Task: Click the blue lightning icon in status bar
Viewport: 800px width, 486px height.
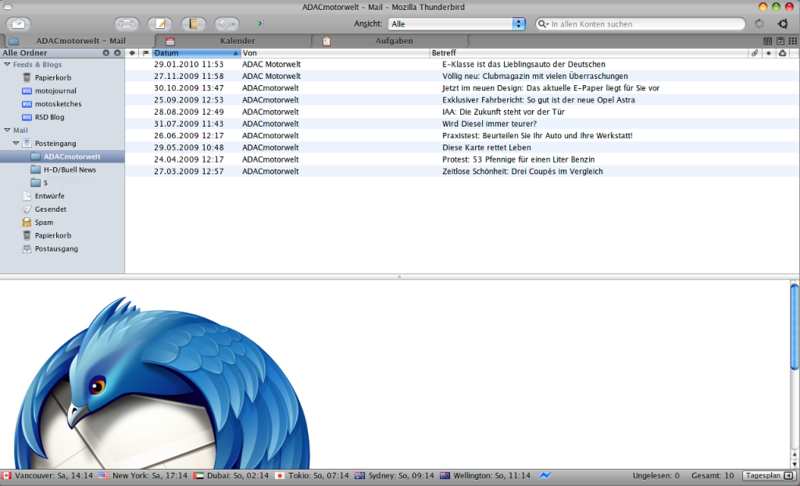Action: 545,475
